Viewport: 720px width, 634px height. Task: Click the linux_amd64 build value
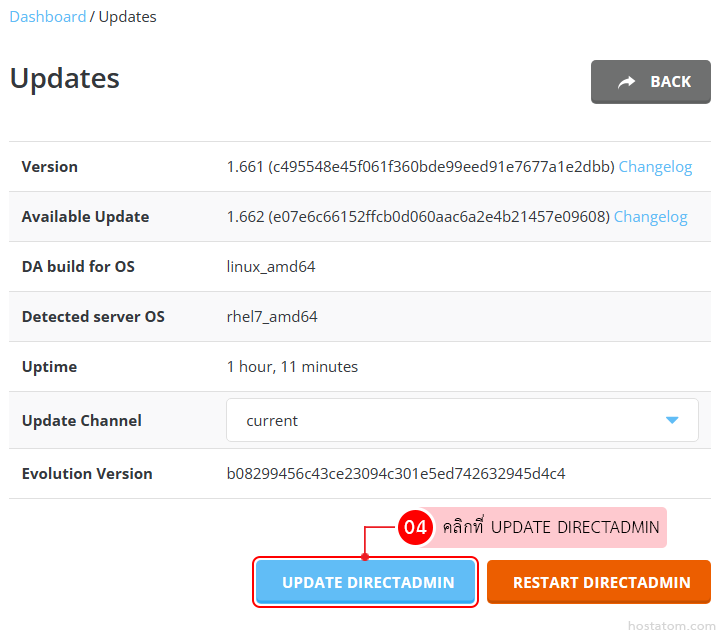[x=271, y=267]
